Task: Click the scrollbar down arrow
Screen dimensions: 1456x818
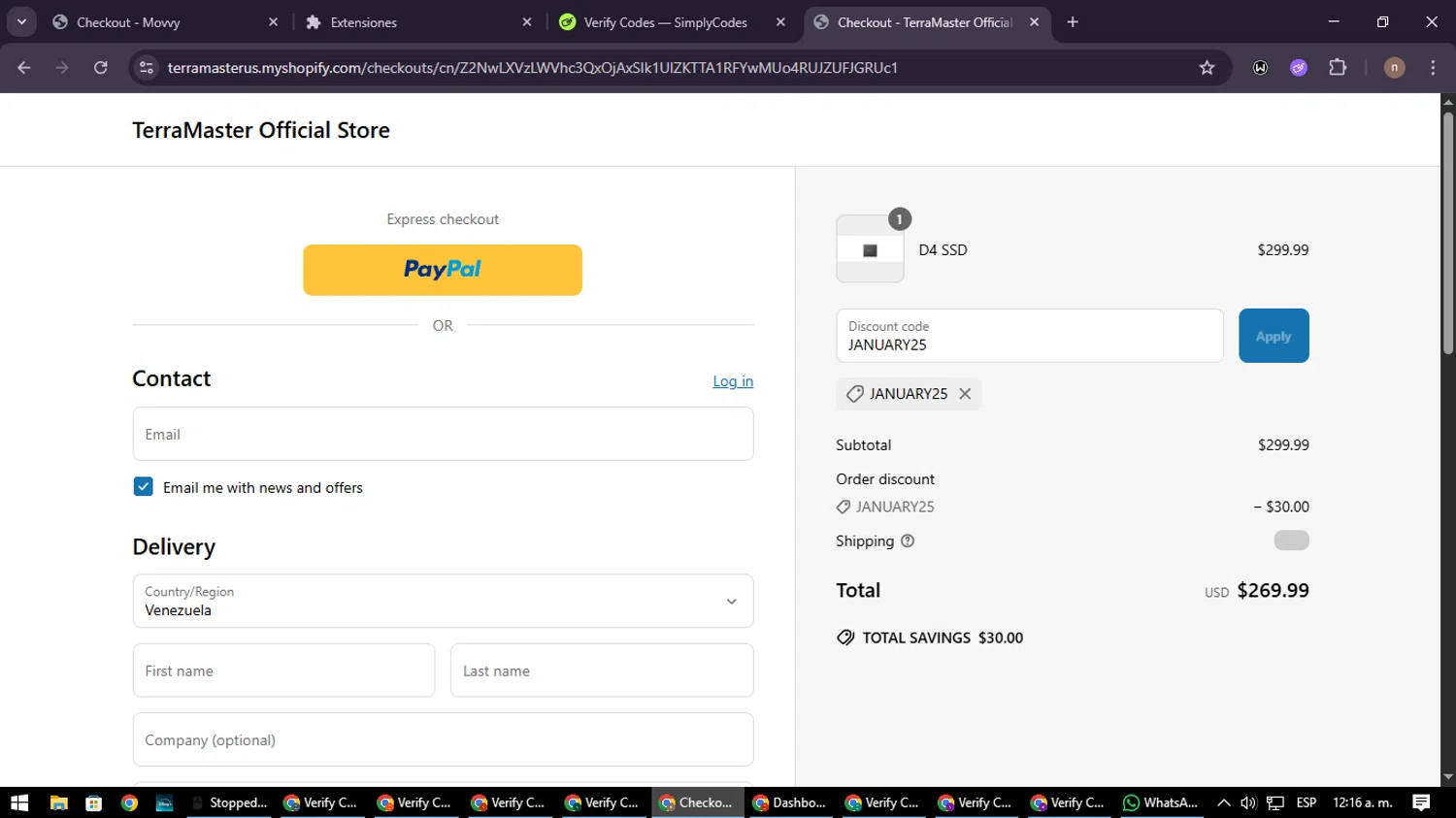Action: [1447, 777]
